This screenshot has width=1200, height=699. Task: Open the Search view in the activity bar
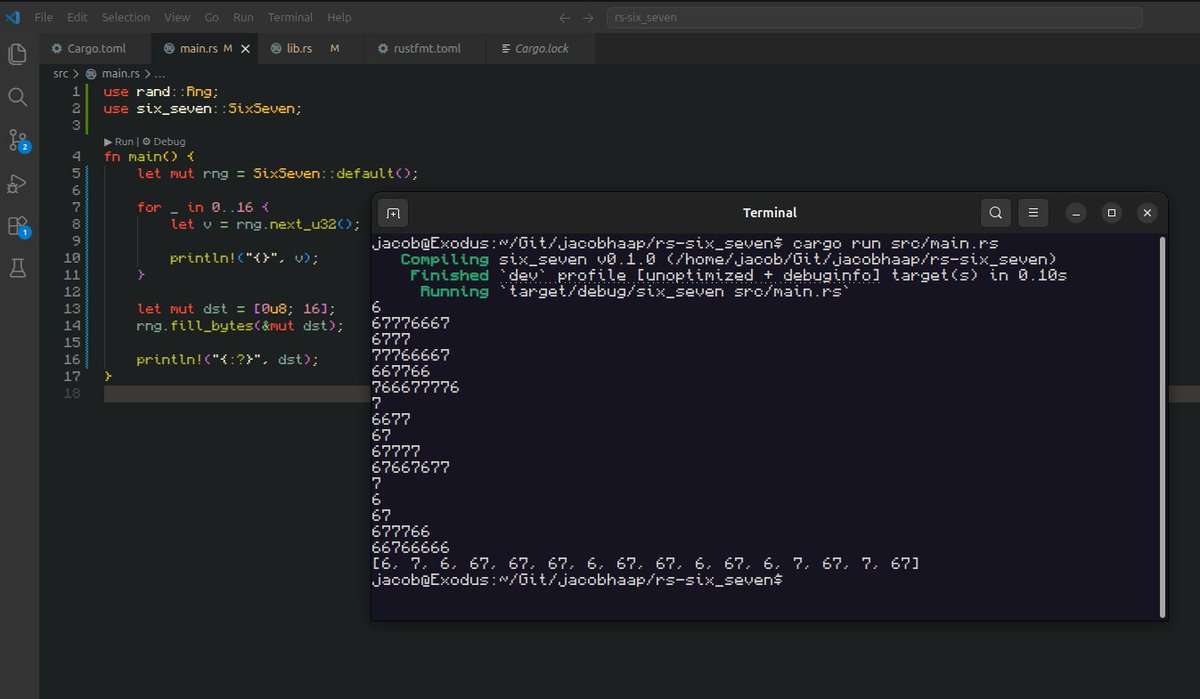[17, 97]
